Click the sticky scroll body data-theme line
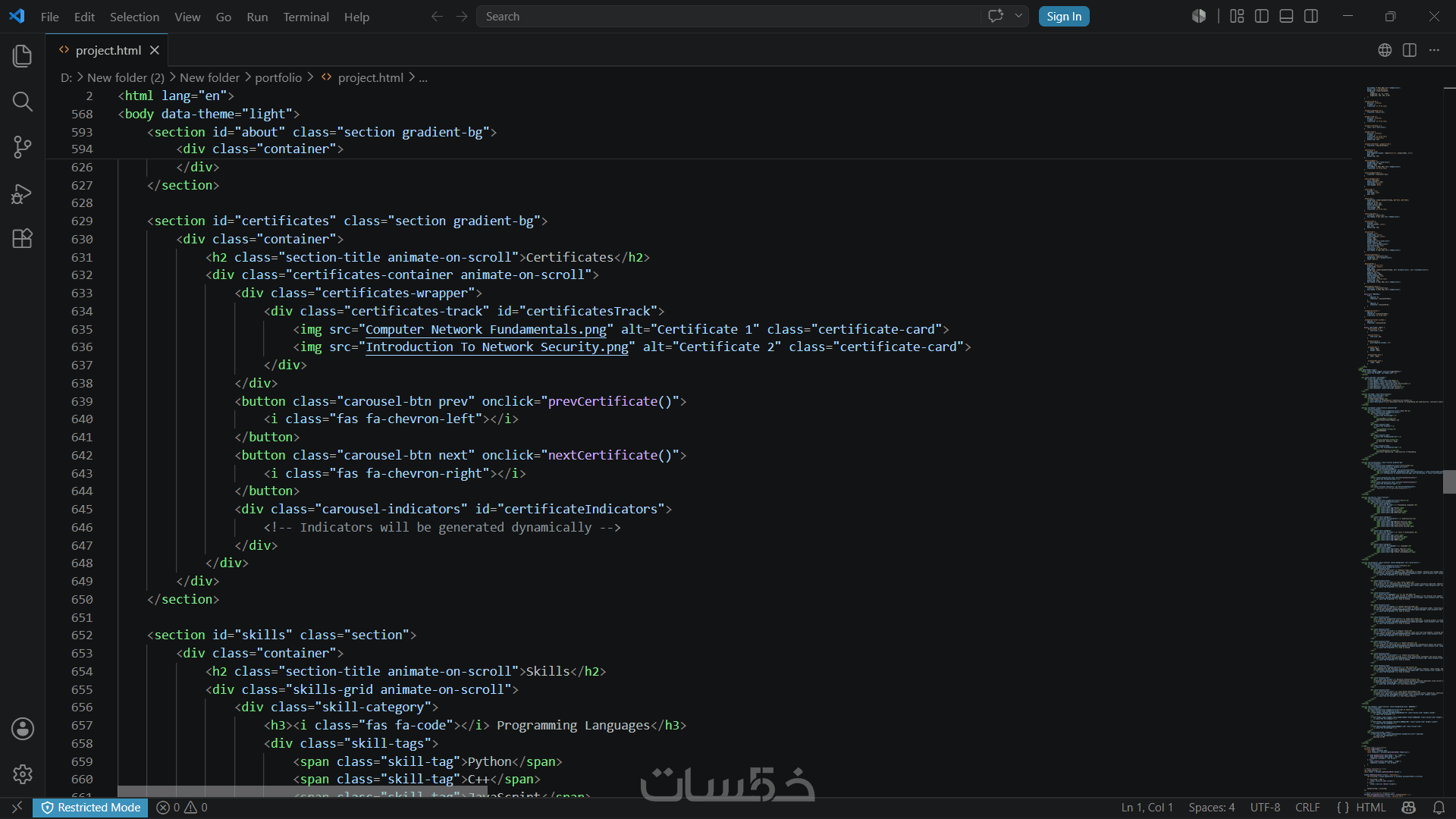Screen dimensions: 1456x819 point(209,114)
